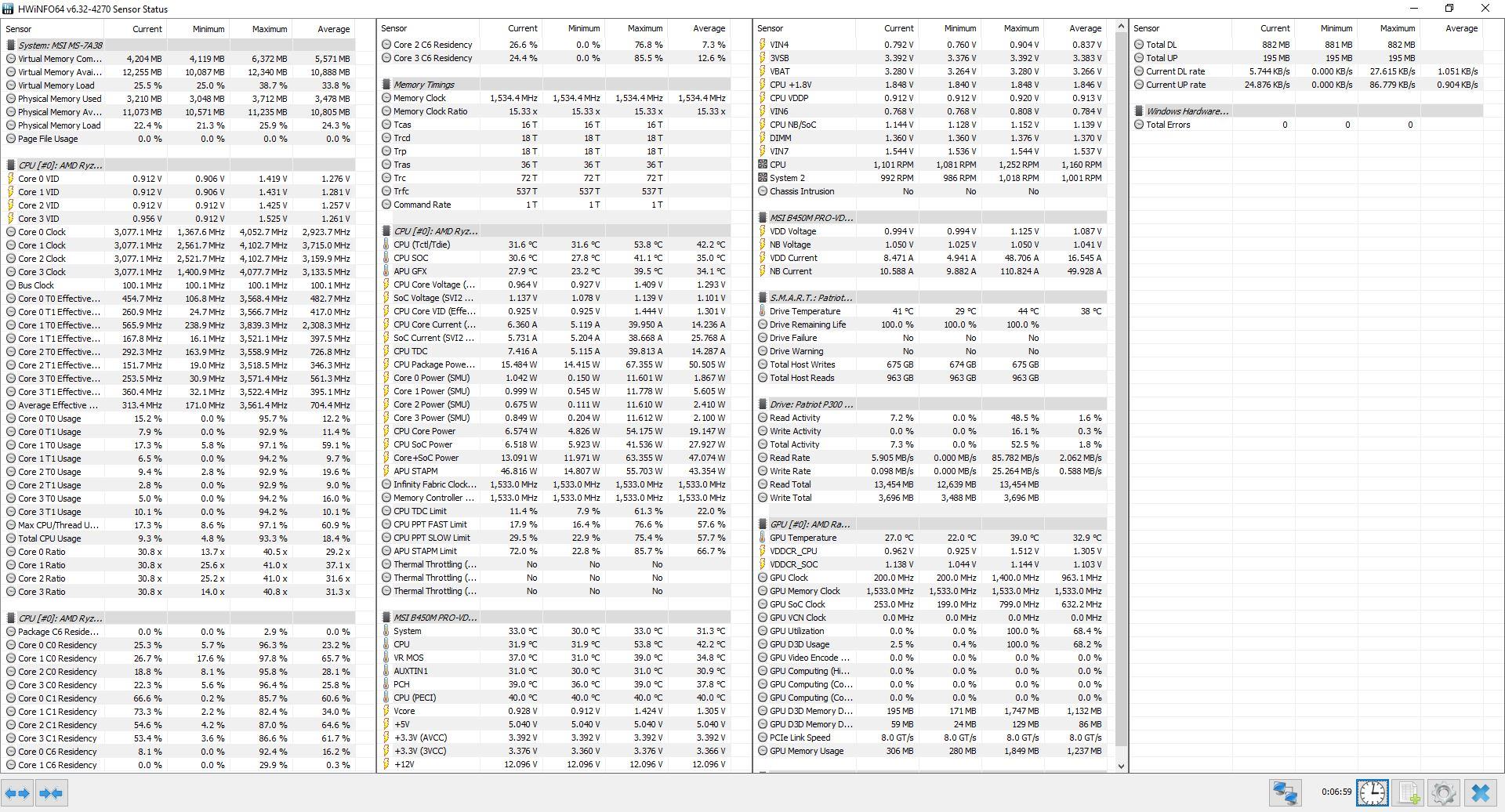Click the vertical scrollbar thumb in the third panel

[1120, 390]
